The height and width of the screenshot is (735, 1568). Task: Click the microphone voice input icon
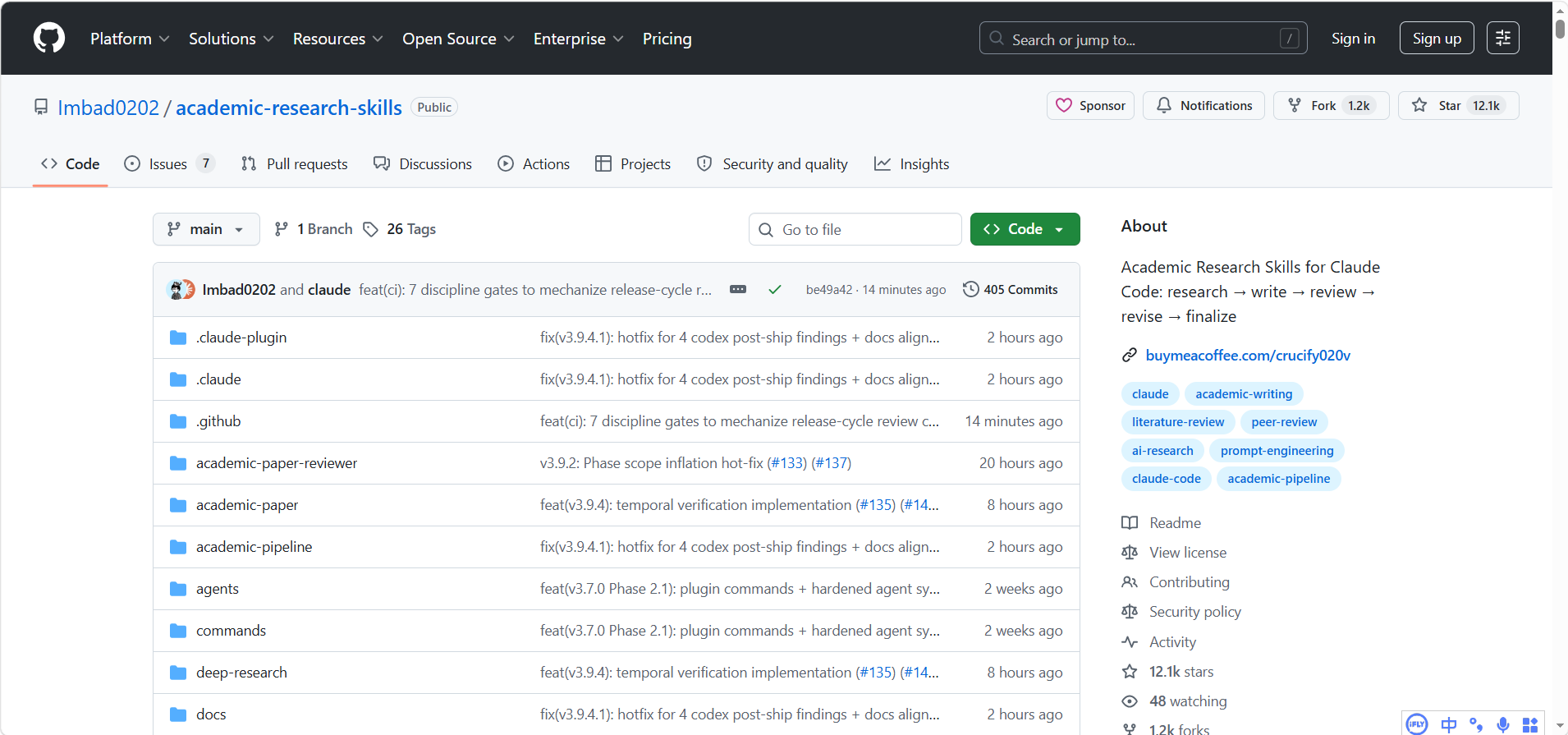1502,724
